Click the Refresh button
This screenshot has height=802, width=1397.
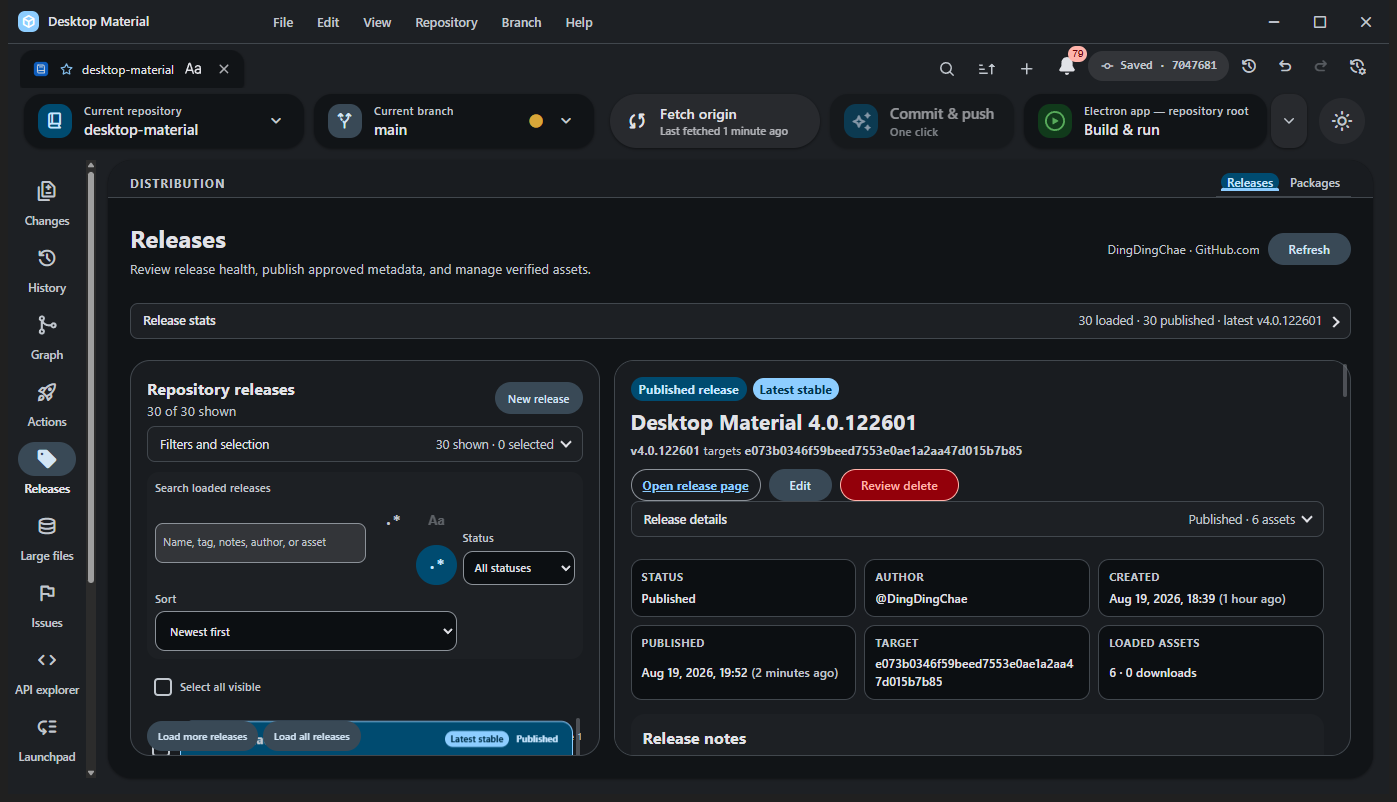pyautogui.click(x=1309, y=249)
